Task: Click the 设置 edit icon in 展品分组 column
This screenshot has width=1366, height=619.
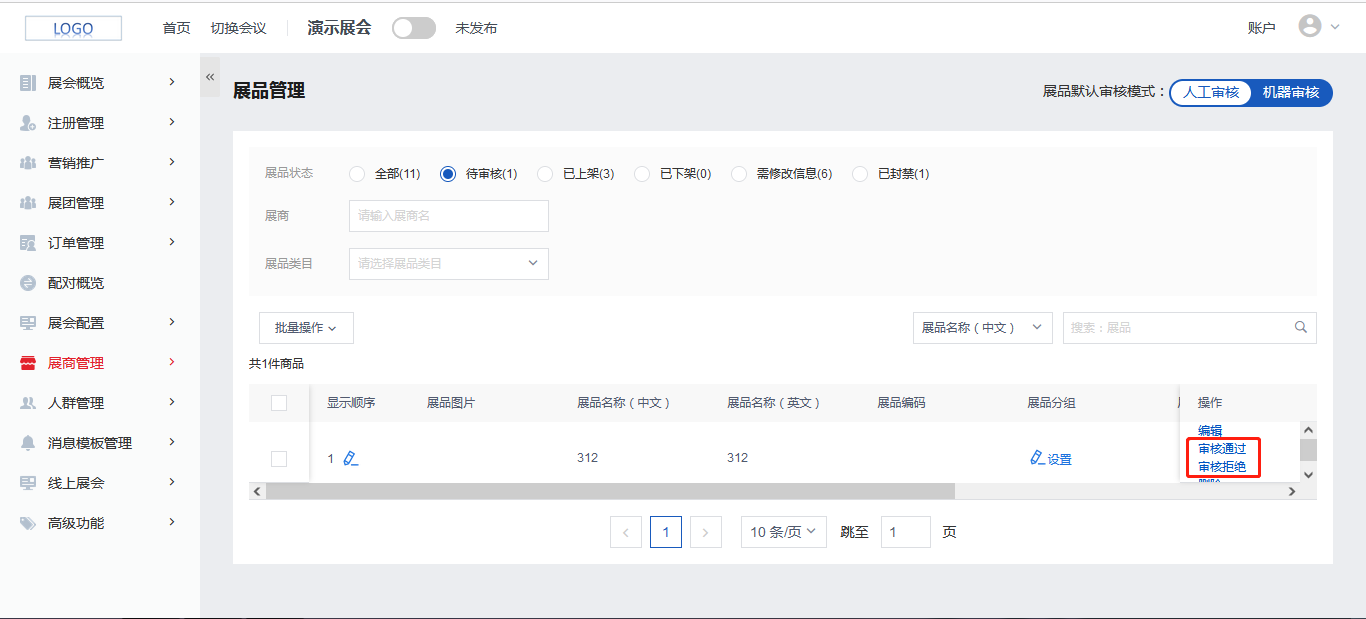Action: pos(1037,459)
